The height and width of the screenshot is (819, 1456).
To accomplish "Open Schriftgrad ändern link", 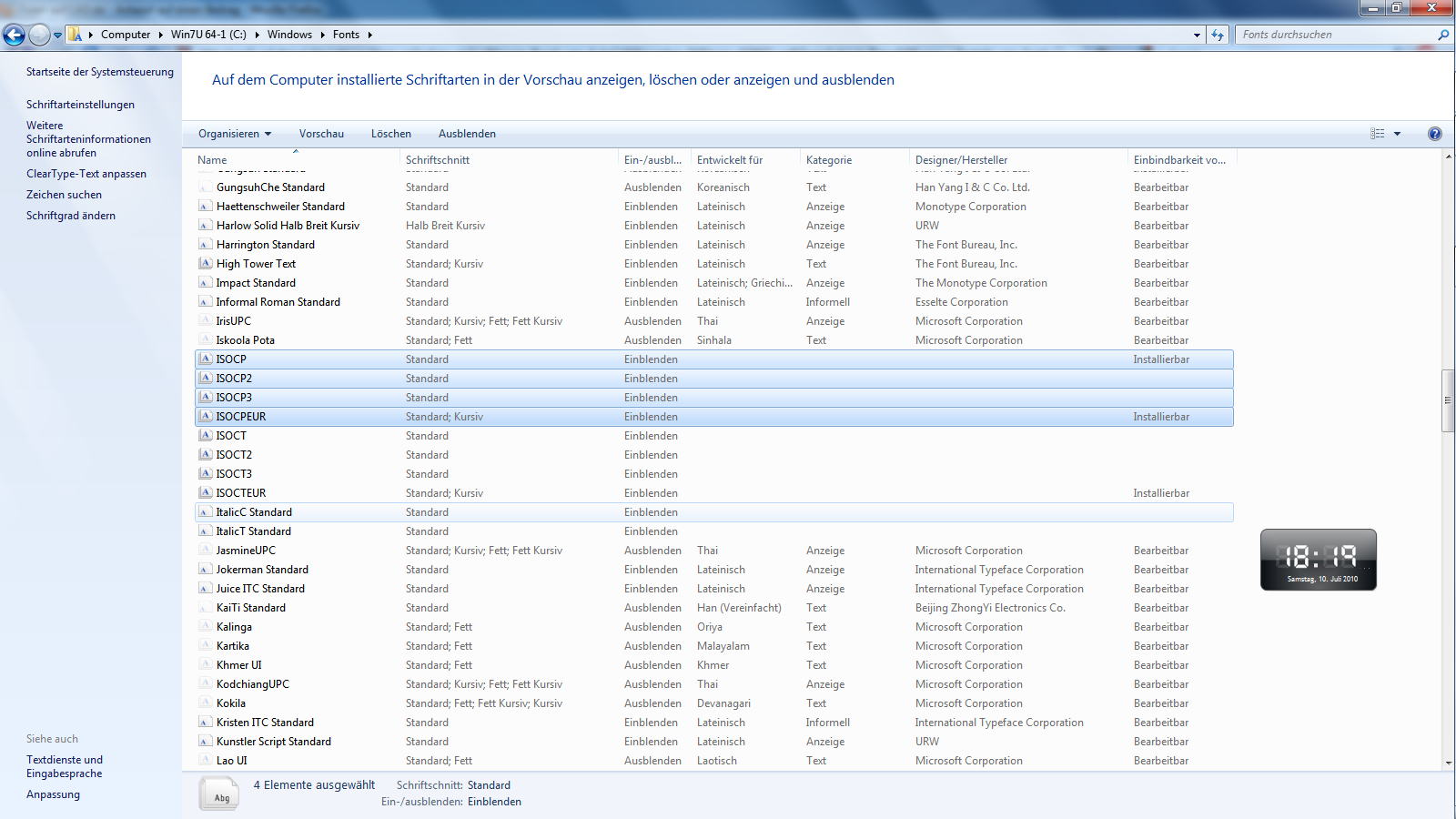I will coord(71,216).
